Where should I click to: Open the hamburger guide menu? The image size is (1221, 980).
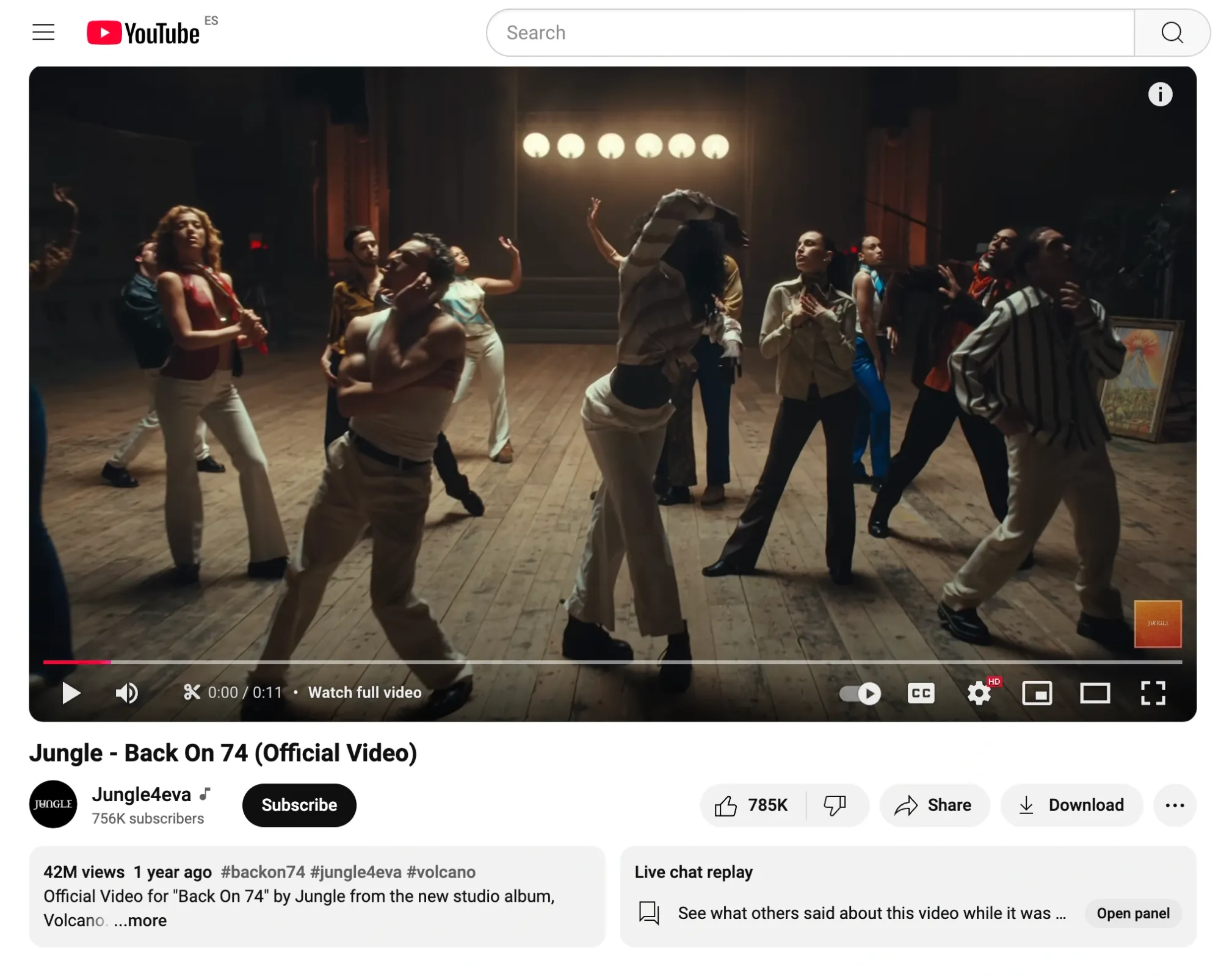point(43,32)
